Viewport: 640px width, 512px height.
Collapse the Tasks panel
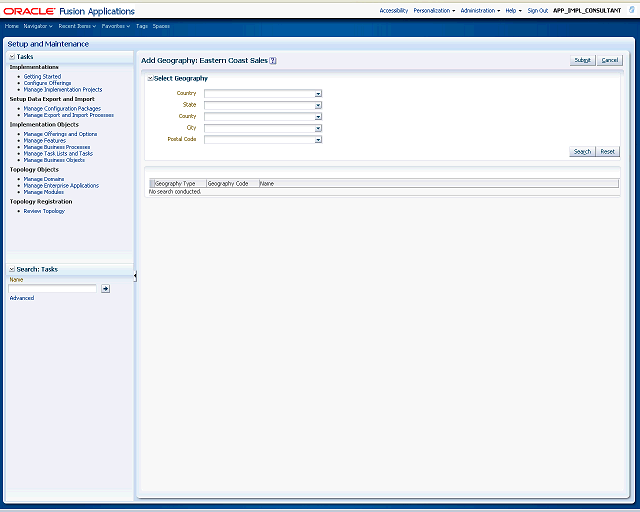[12, 57]
